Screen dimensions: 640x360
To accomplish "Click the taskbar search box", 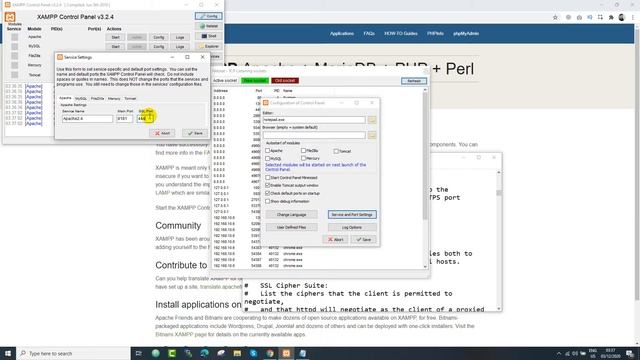I will click(73, 353).
